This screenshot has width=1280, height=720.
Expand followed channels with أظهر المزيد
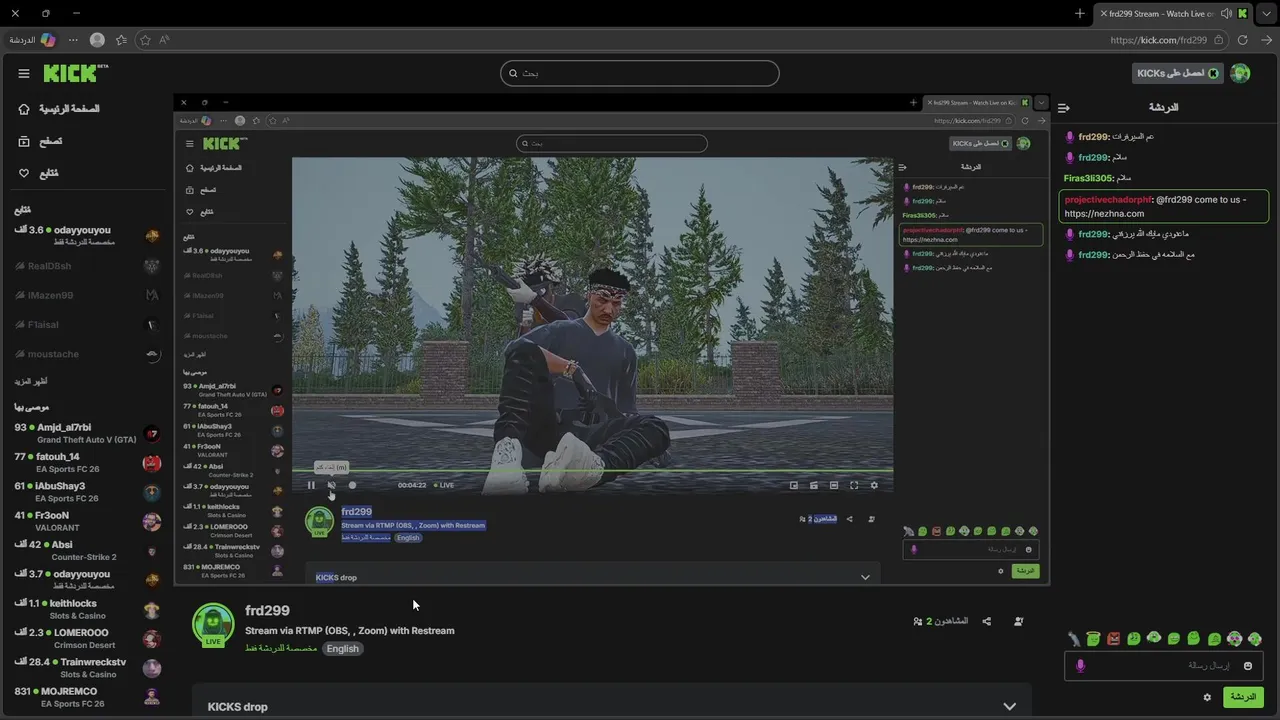click(31, 381)
